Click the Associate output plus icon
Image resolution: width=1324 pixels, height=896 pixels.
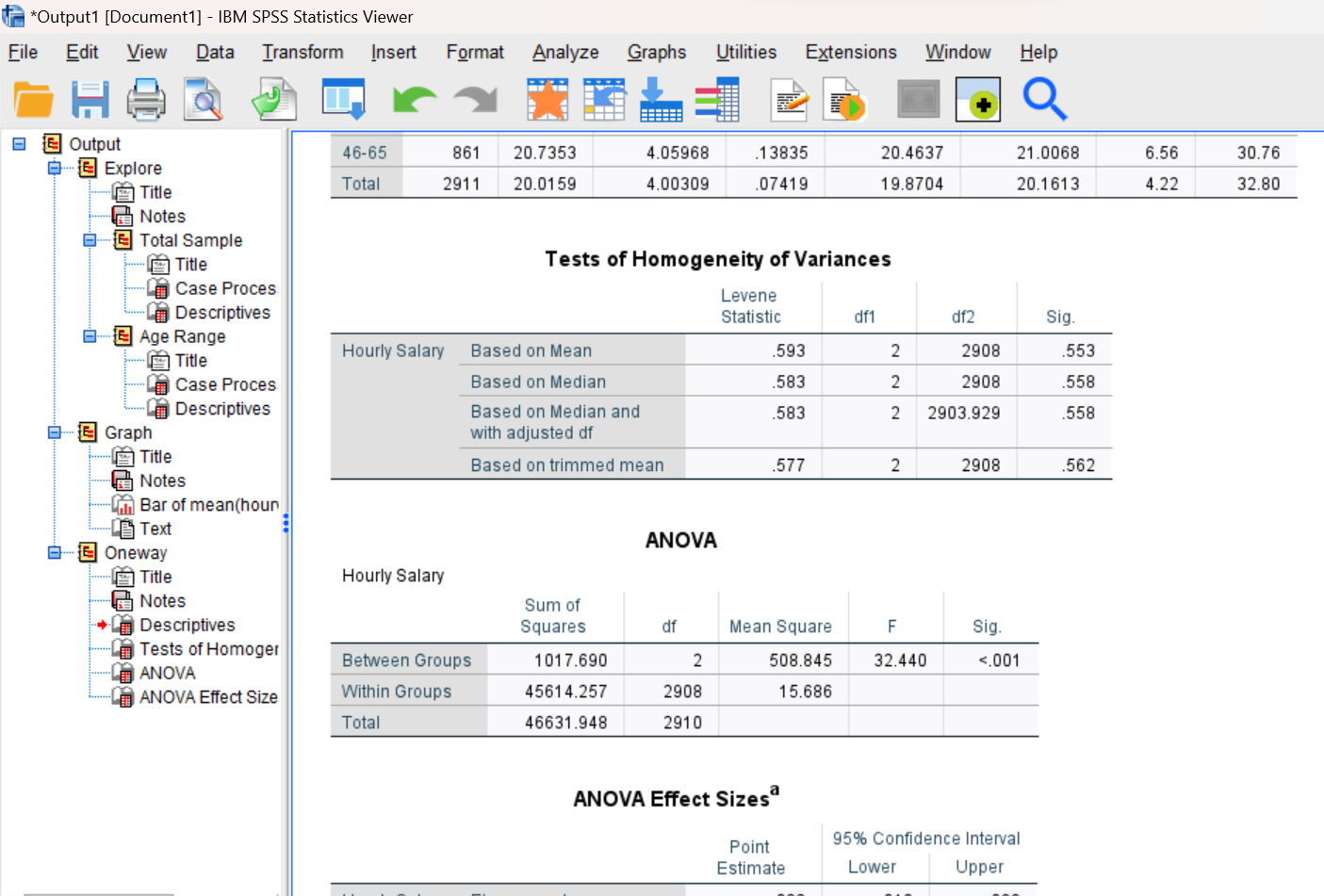click(x=978, y=100)
